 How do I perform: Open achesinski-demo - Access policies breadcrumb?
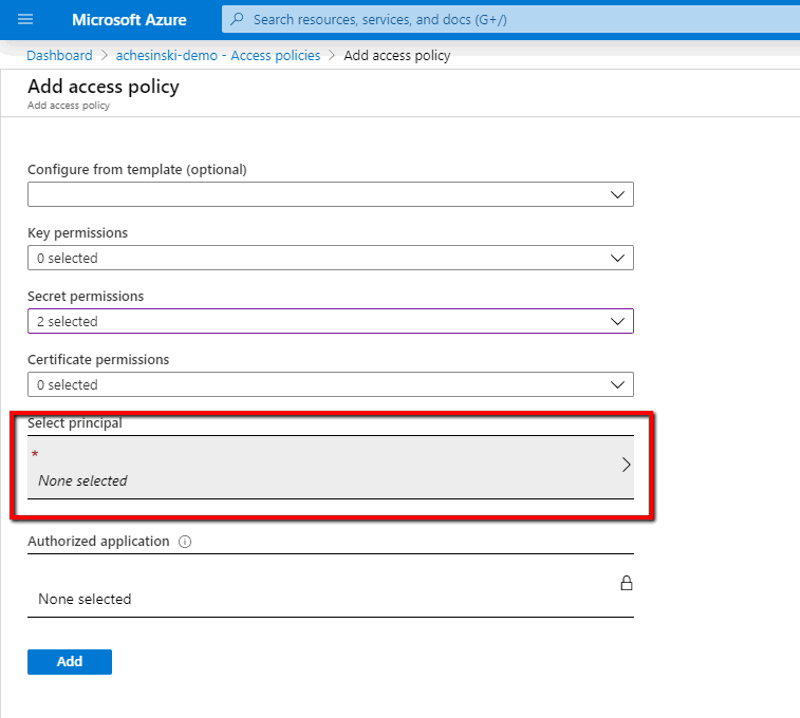218,56
